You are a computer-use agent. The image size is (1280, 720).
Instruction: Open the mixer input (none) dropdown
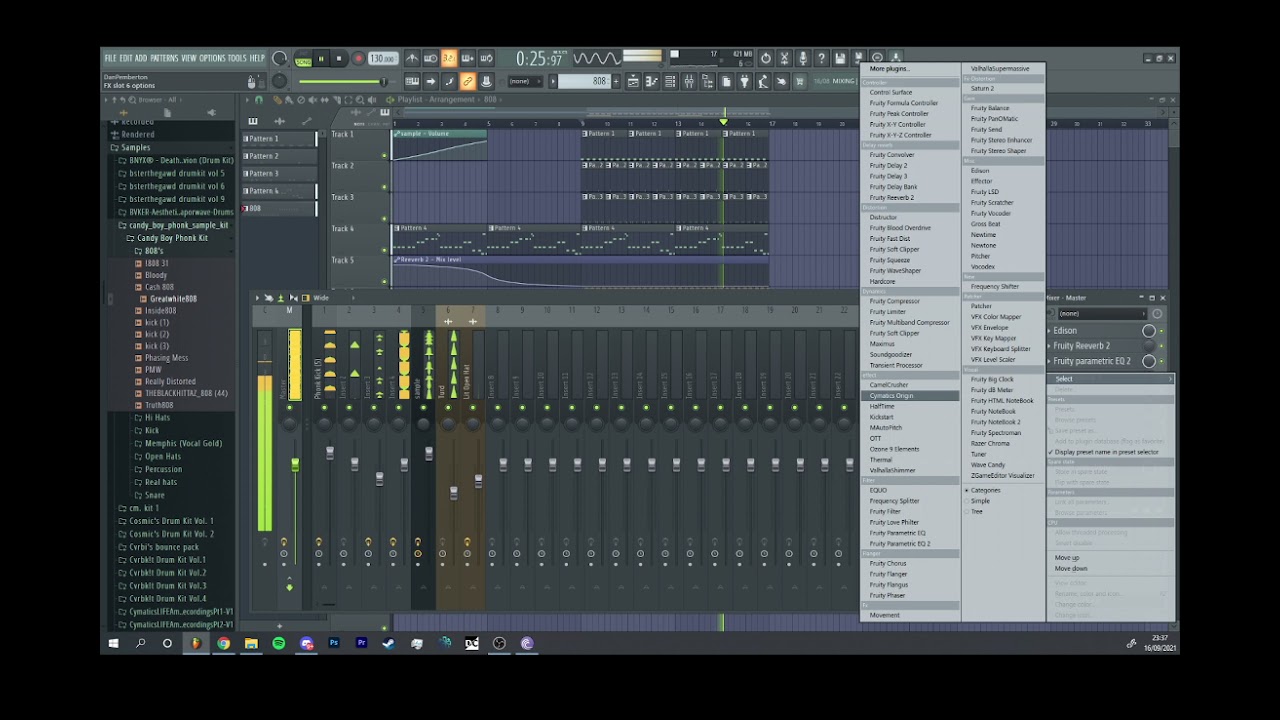1101,314
